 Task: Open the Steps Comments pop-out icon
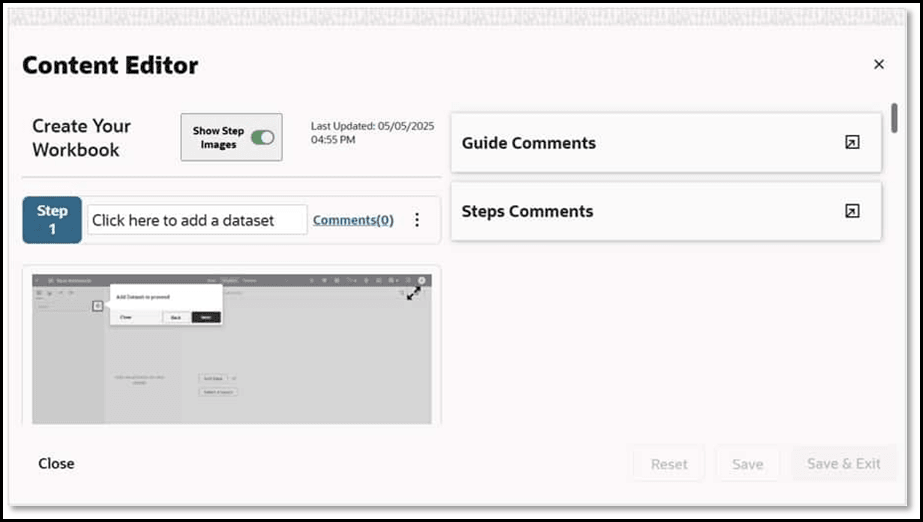(x=852, y=211)
